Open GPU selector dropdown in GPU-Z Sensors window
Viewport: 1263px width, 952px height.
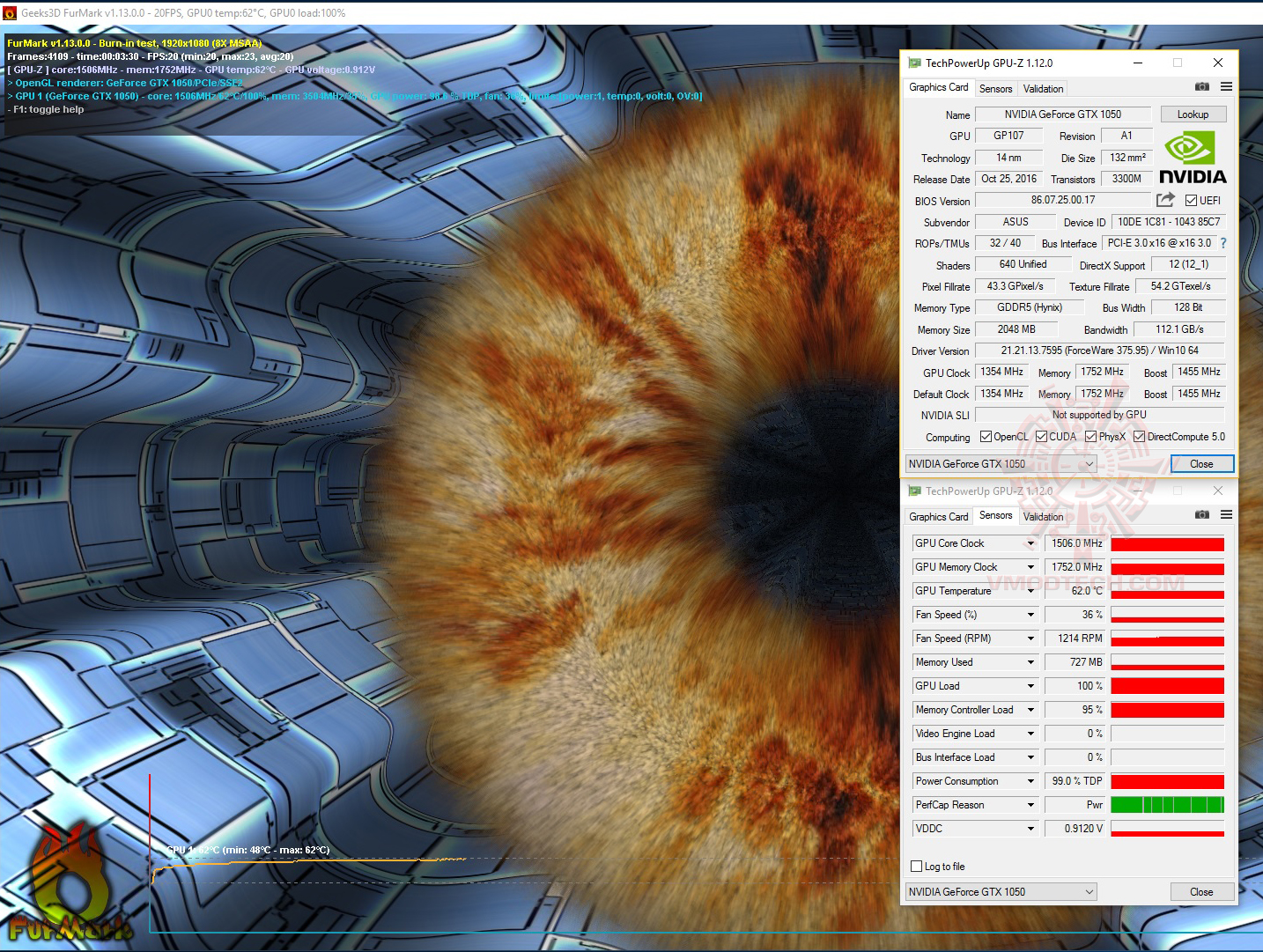click(1001, 892)
